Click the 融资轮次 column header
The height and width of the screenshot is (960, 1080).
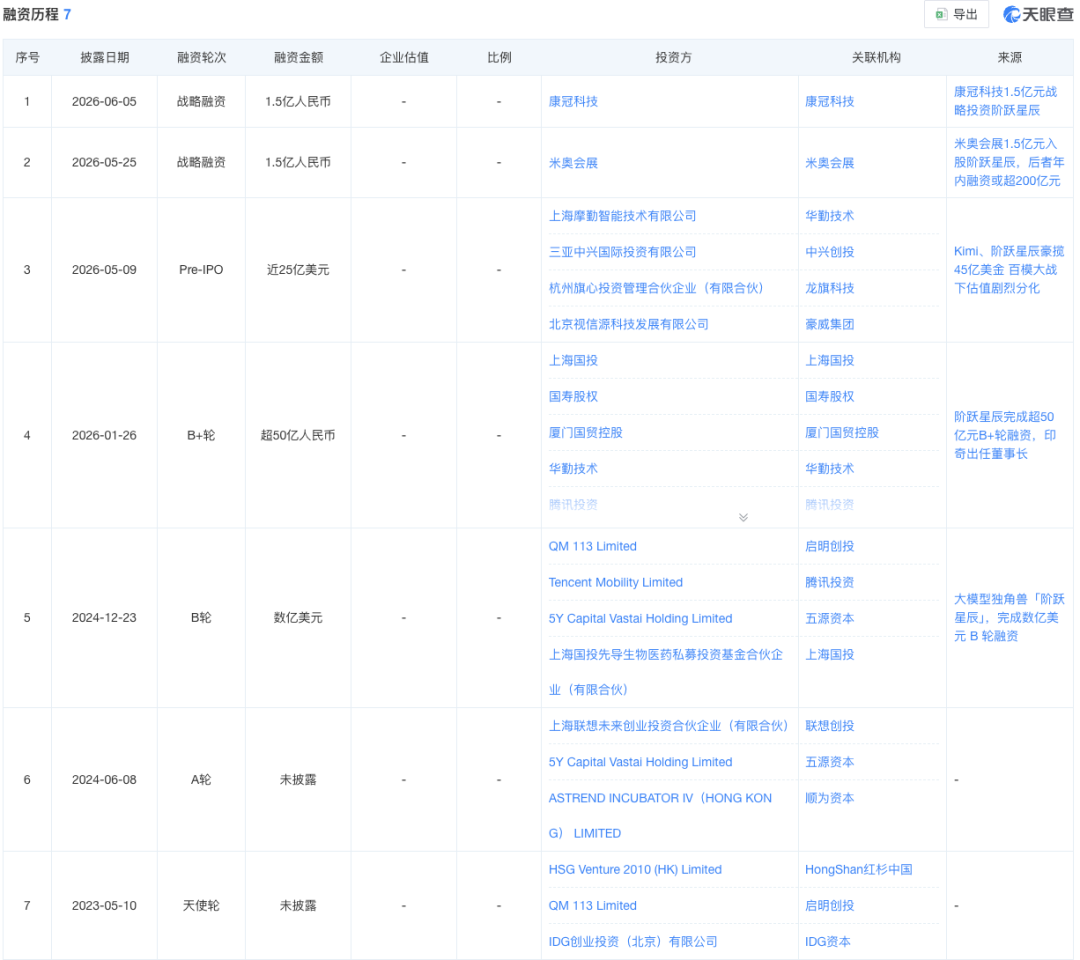pyautogui.click(x=201, y=57)
